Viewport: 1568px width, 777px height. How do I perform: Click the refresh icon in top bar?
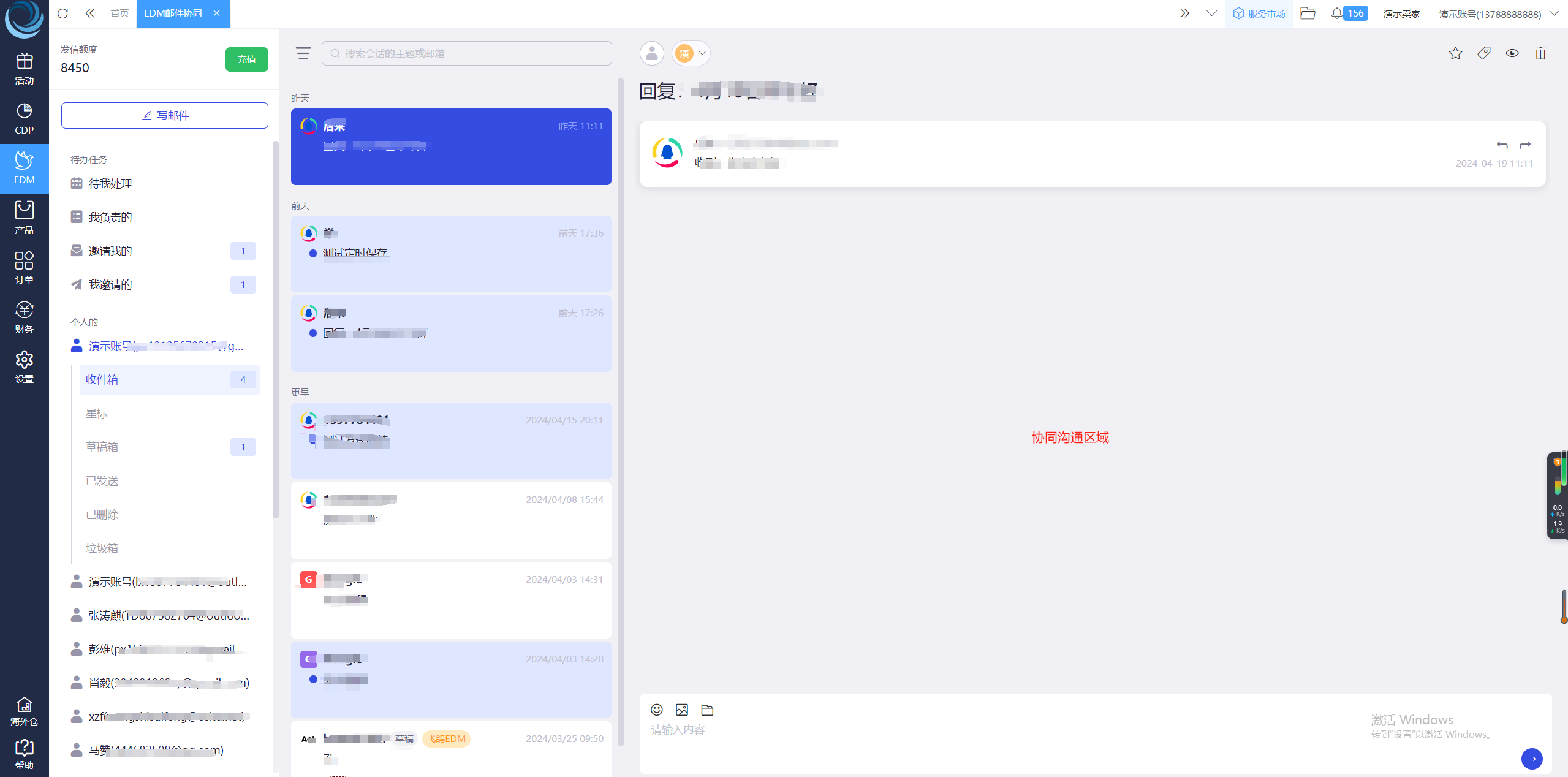click(x=62, y=13)
